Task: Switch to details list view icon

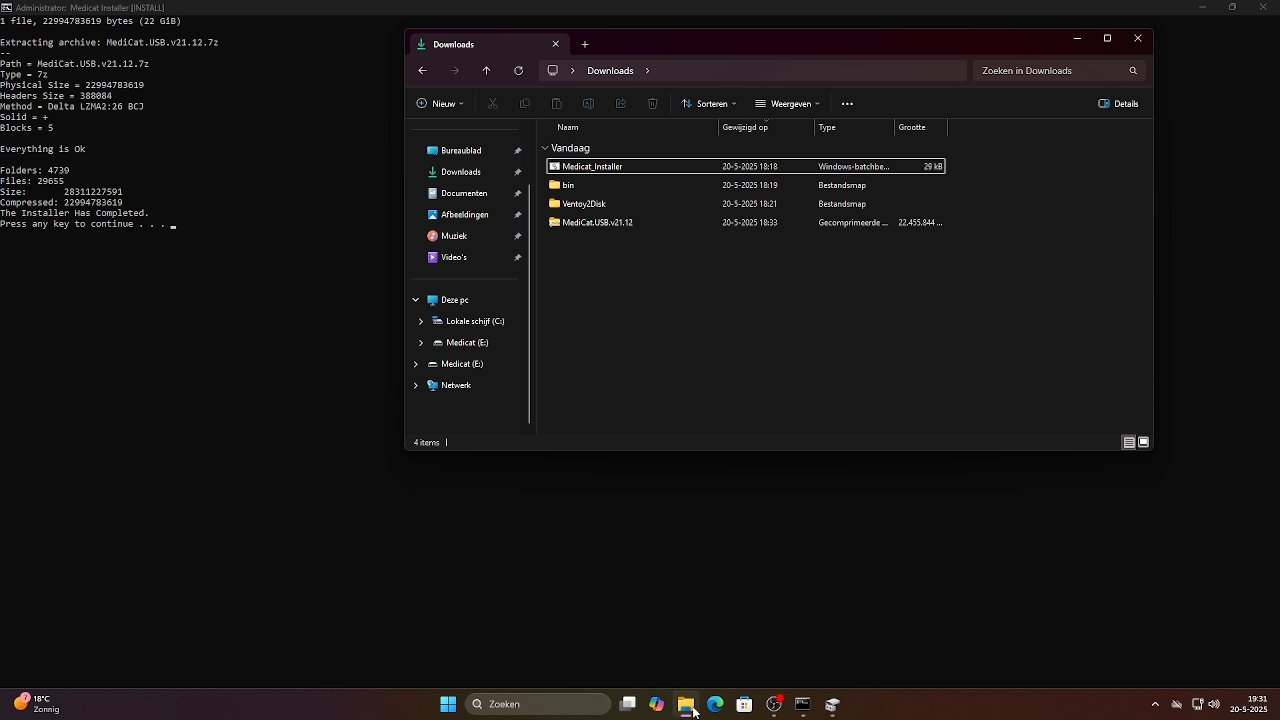Action: (x=1128, y=442)
